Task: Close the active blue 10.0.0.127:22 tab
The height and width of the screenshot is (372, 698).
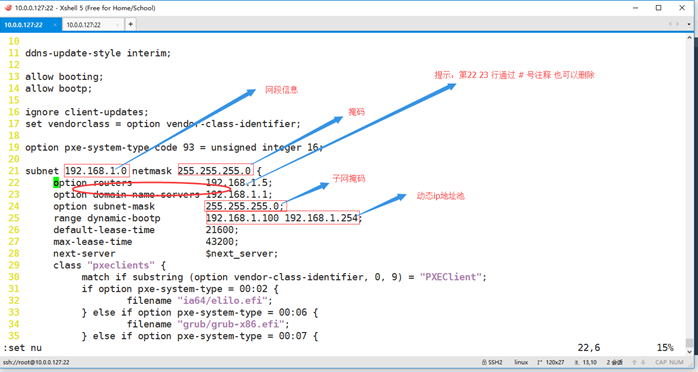Action: (55, 25)
